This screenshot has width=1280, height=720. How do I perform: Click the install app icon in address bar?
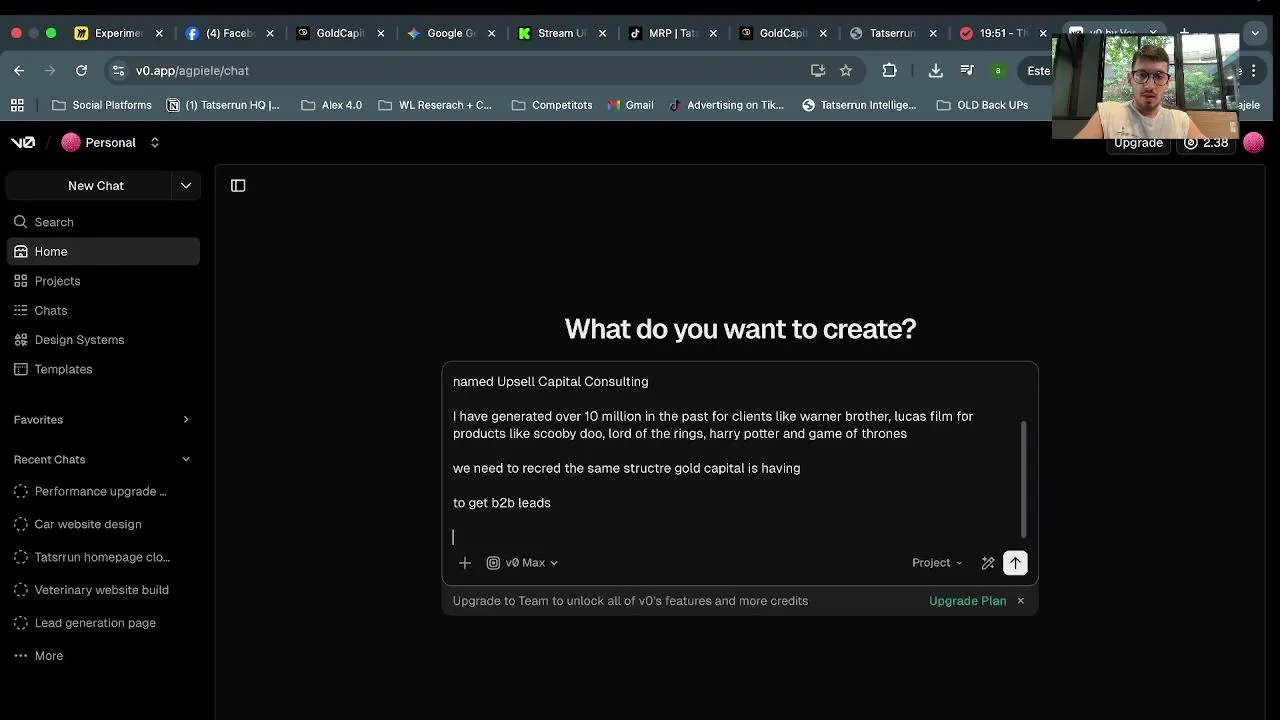coord(818,70)
